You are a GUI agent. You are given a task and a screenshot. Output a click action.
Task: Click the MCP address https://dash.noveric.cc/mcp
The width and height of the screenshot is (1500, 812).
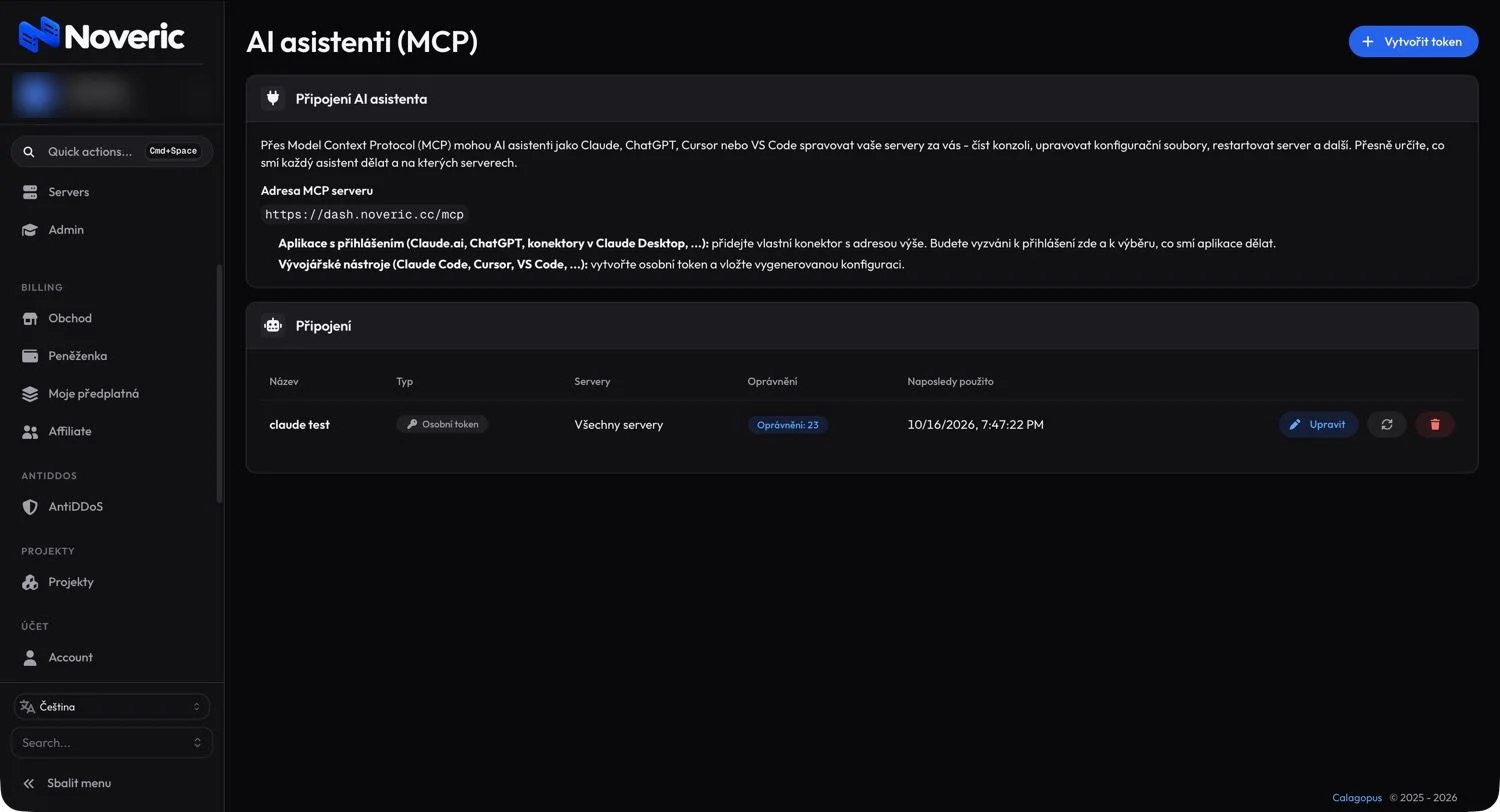click(365, 214)
